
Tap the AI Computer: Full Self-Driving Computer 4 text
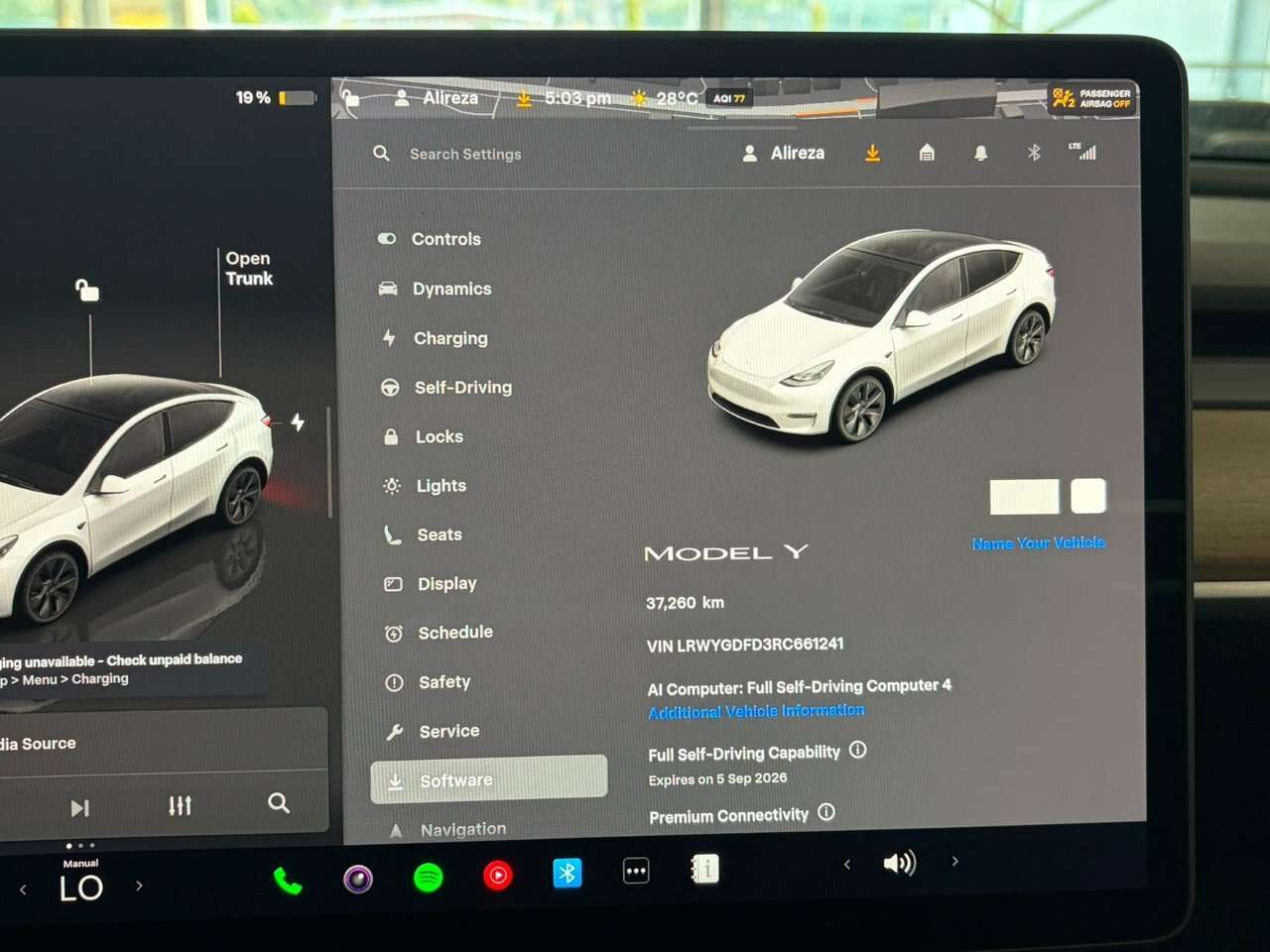coord(800,687)
